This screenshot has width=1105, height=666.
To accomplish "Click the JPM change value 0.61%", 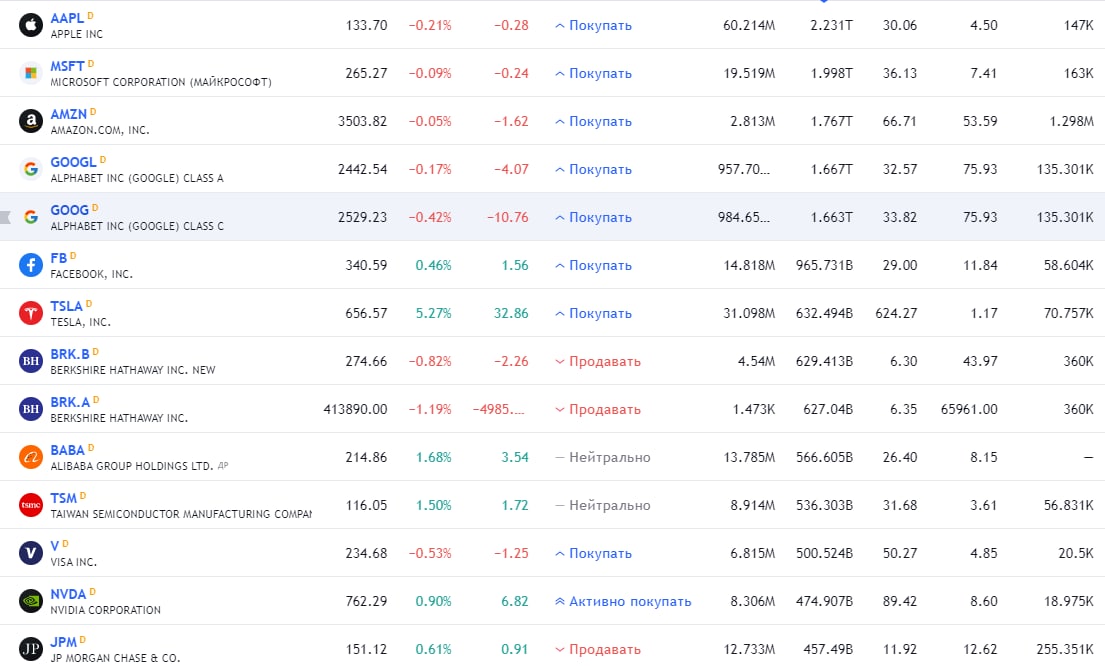I will pos(433,649).
